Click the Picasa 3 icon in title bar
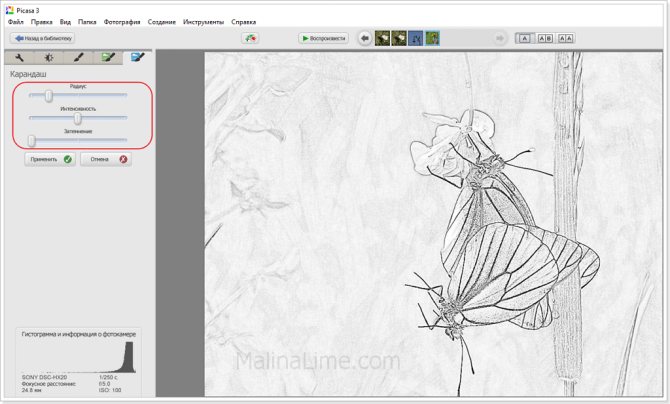 [x=10, y=10]
